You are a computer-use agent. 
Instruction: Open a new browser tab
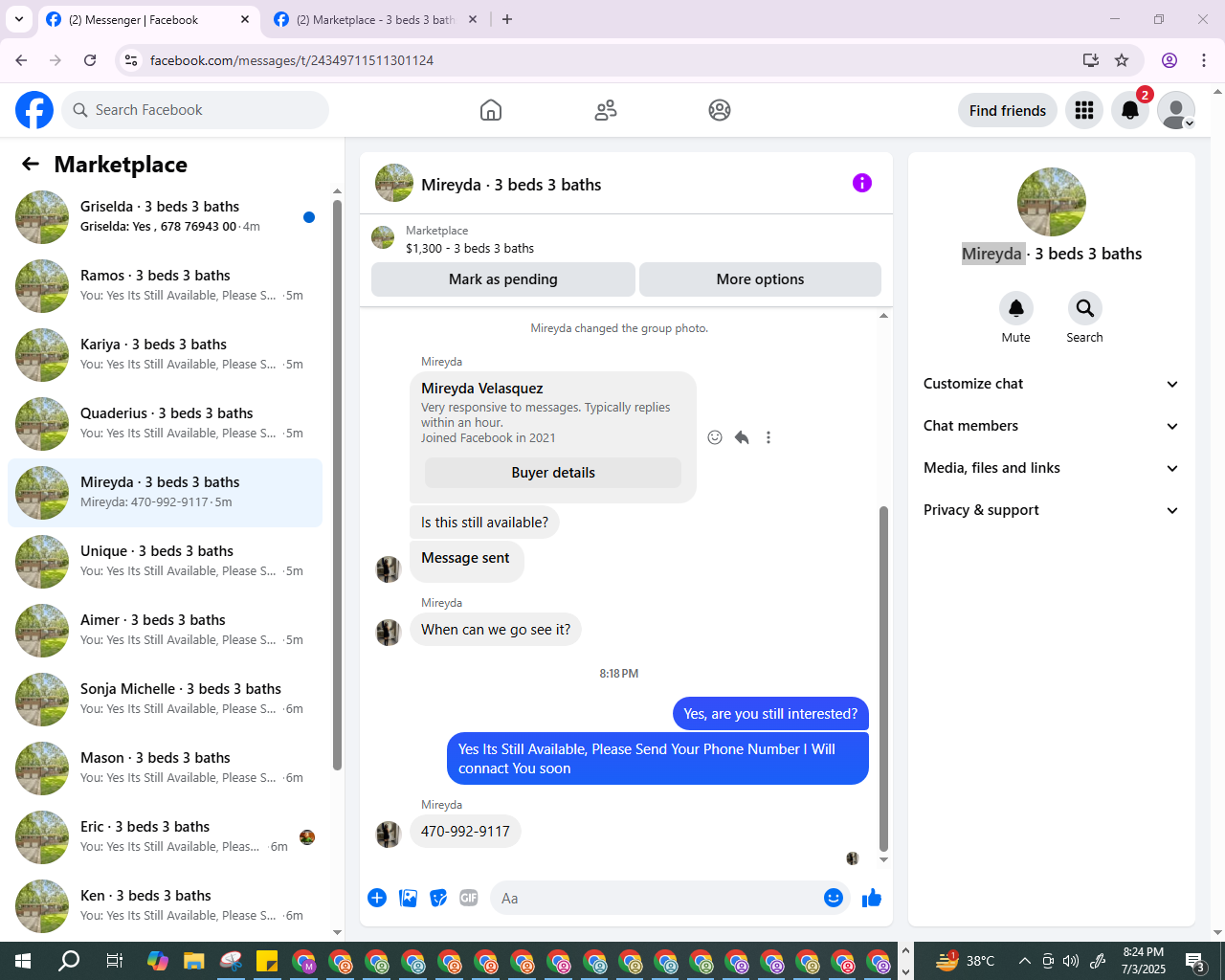point(507,19)
